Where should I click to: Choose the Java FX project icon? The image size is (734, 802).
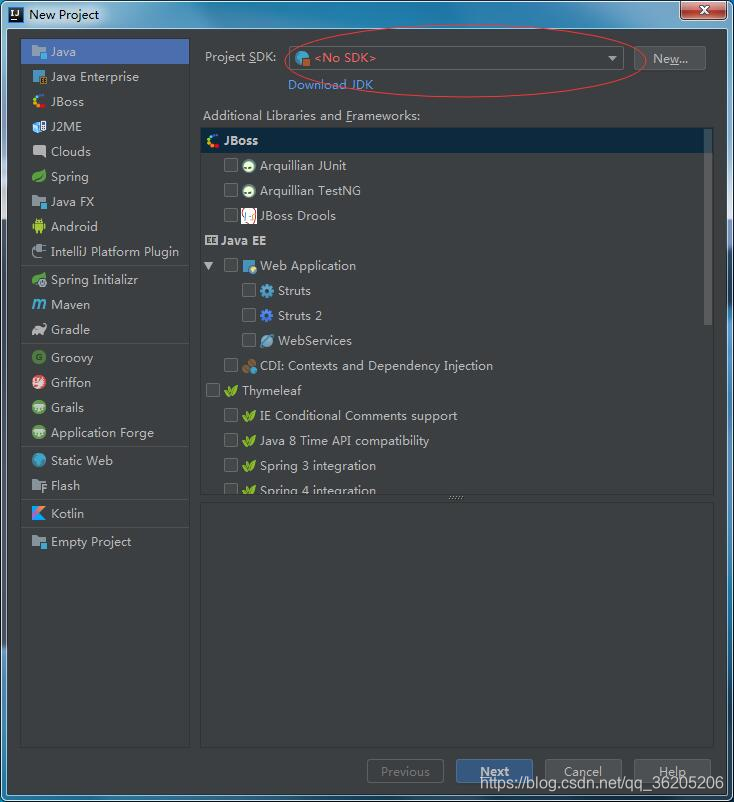39,202
